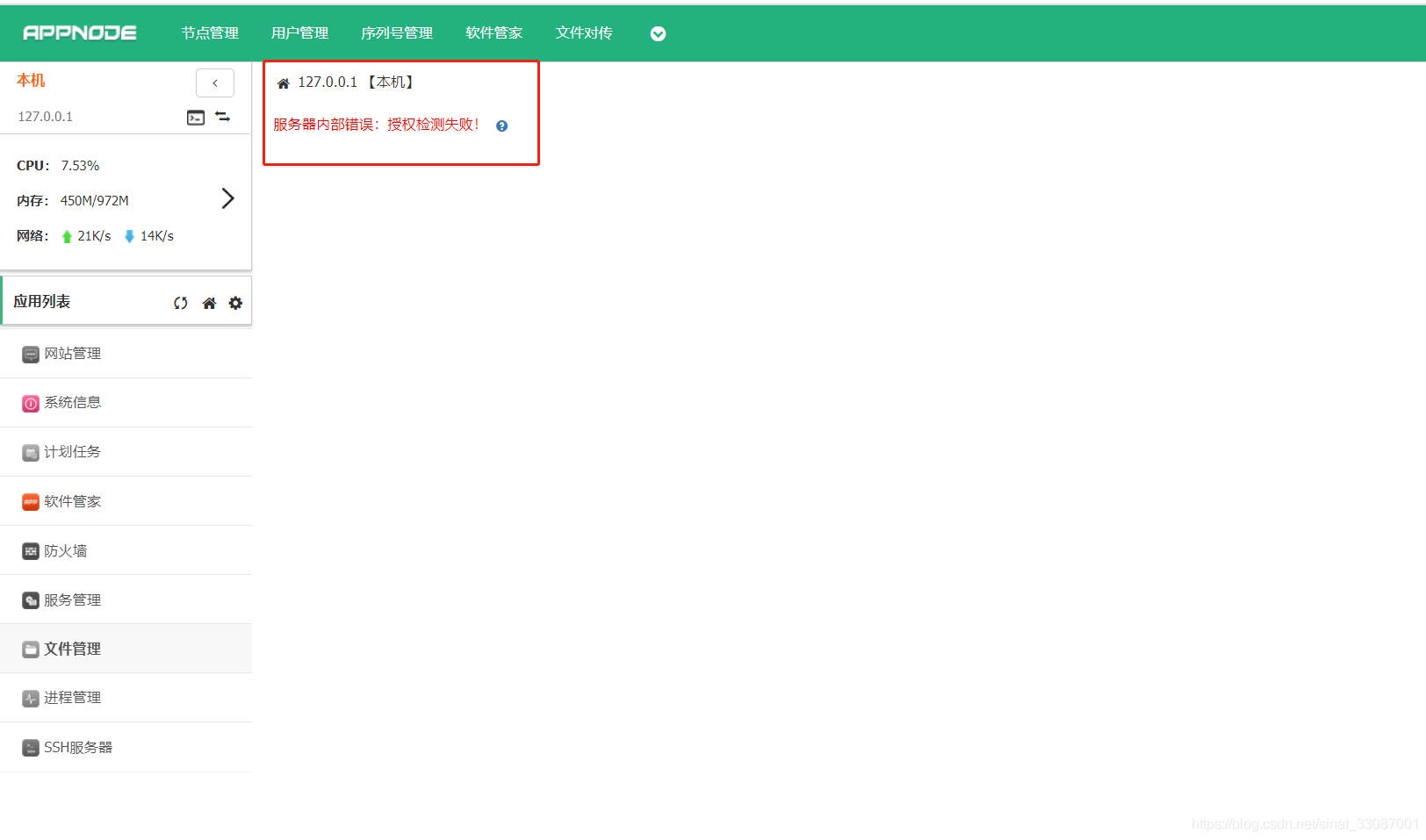Click the SSH服务器 terminal icon
The height and width of the screenshot is (840, 1426).
click(x=31, y=748)
